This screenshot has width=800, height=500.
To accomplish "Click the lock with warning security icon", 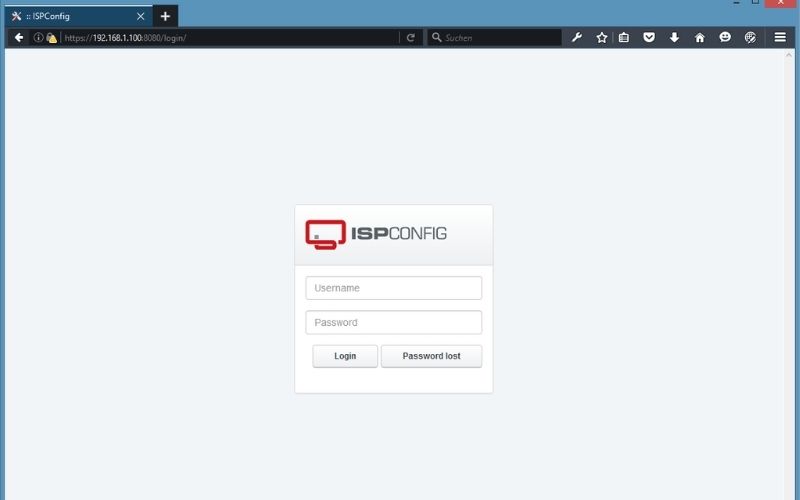I will [x=52, y=38].
